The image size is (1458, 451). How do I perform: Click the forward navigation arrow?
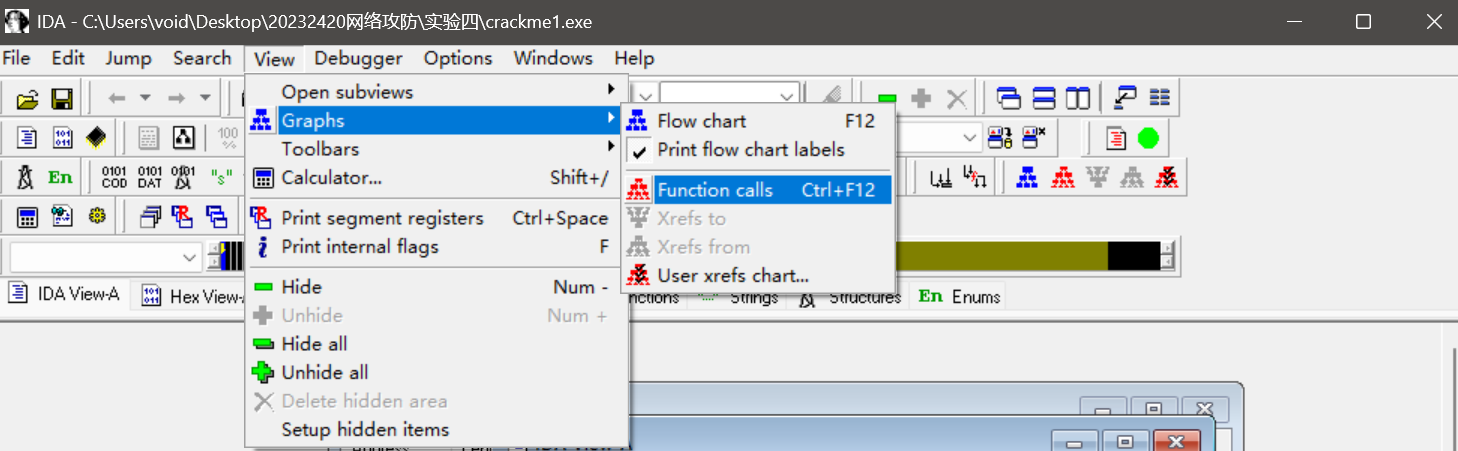[176, 98]
